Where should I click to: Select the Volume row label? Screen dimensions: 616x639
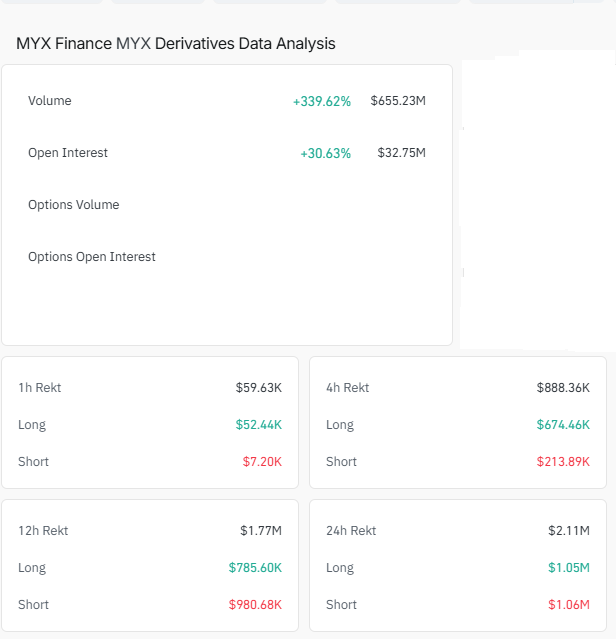tap(50, 101)
